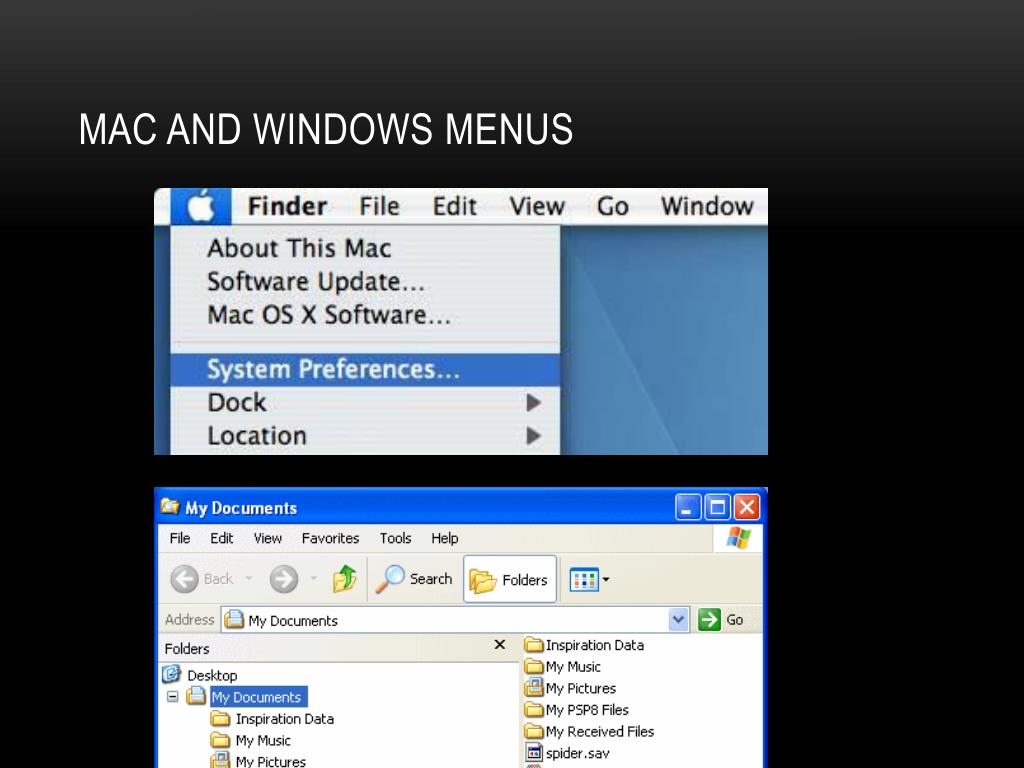This screenshot has height=768, width=1024.
Task: Open the Tools menu
Action: [x=396, y=538]
